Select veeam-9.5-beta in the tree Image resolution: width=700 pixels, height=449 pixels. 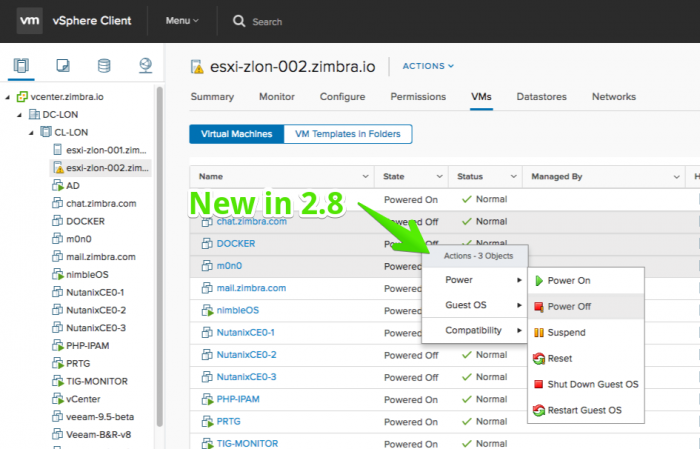pyautogui.click(x=100, y=417)
